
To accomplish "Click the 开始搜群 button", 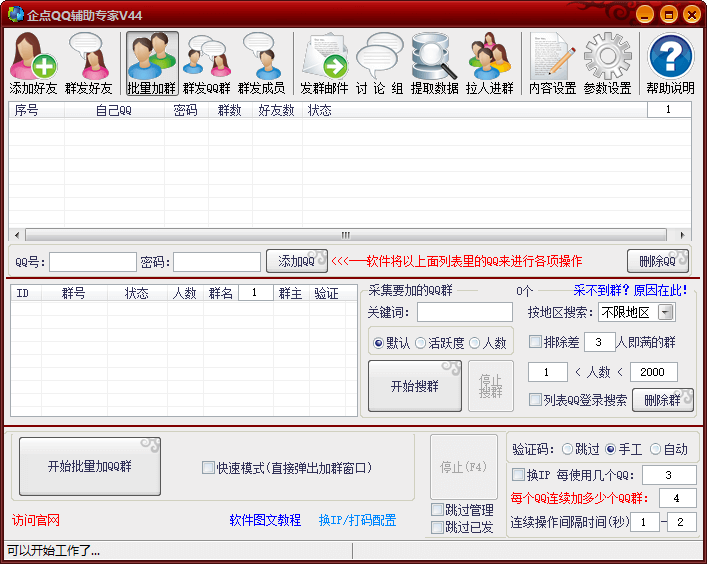I will click(415, 386).
